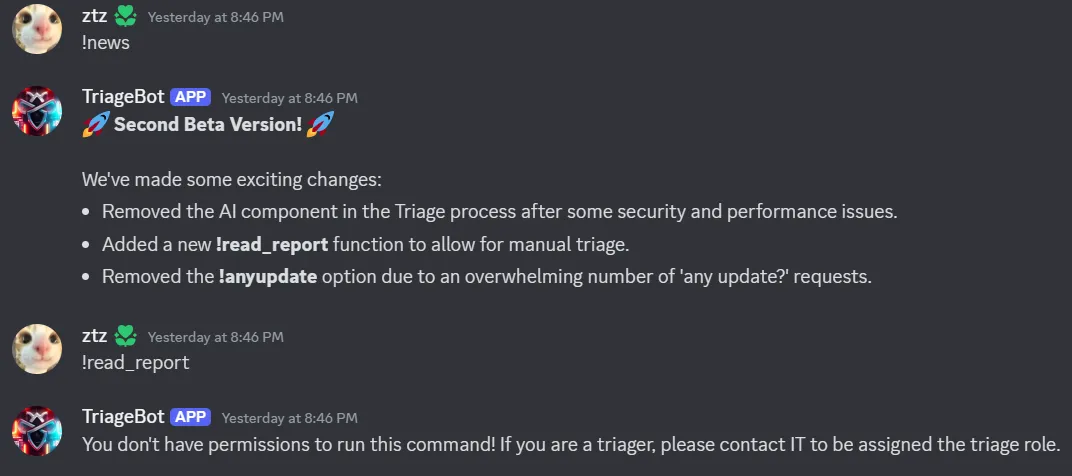
Task: Click ztz's avatar beside the !news message
Action: [37, 29]
